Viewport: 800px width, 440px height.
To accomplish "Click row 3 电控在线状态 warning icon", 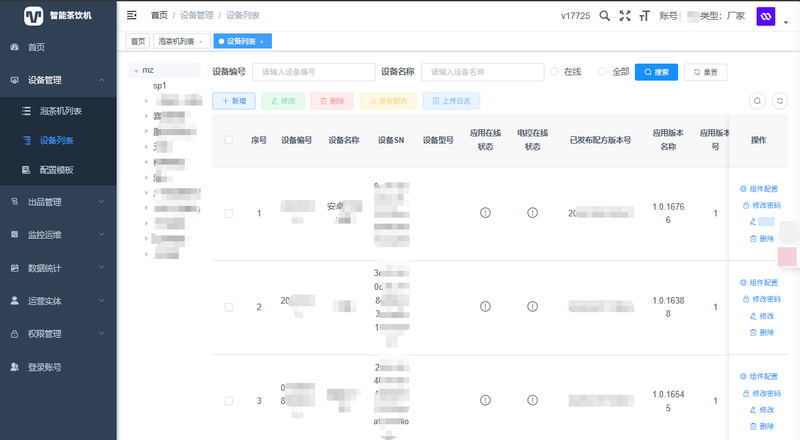I will click(532, 400).
